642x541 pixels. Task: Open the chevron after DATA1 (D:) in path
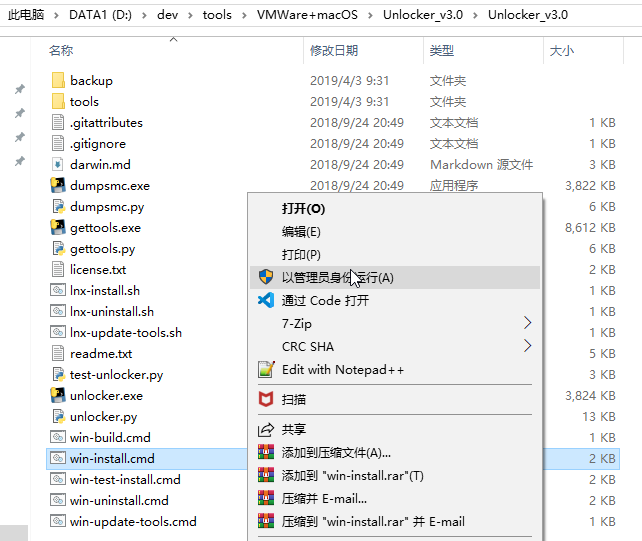pyautogui.click(x=144, y=15)
